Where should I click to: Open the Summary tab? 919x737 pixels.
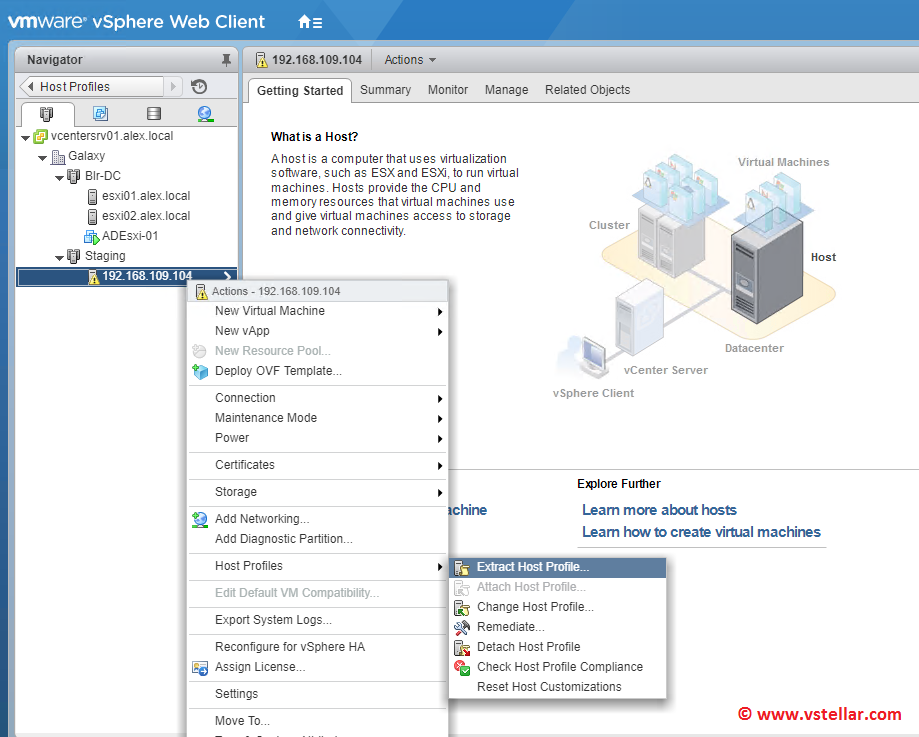pyautogui.click(x=385, y=90)
